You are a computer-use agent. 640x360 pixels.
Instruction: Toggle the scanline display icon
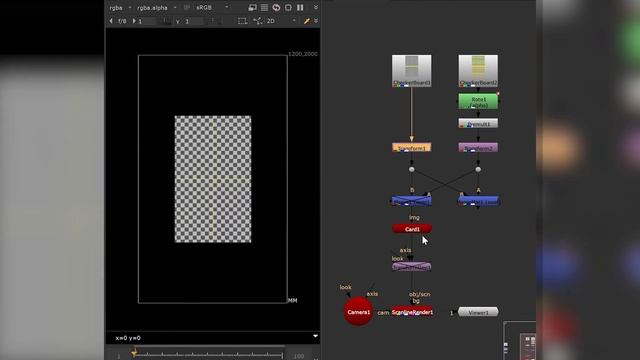pos(264,7)
